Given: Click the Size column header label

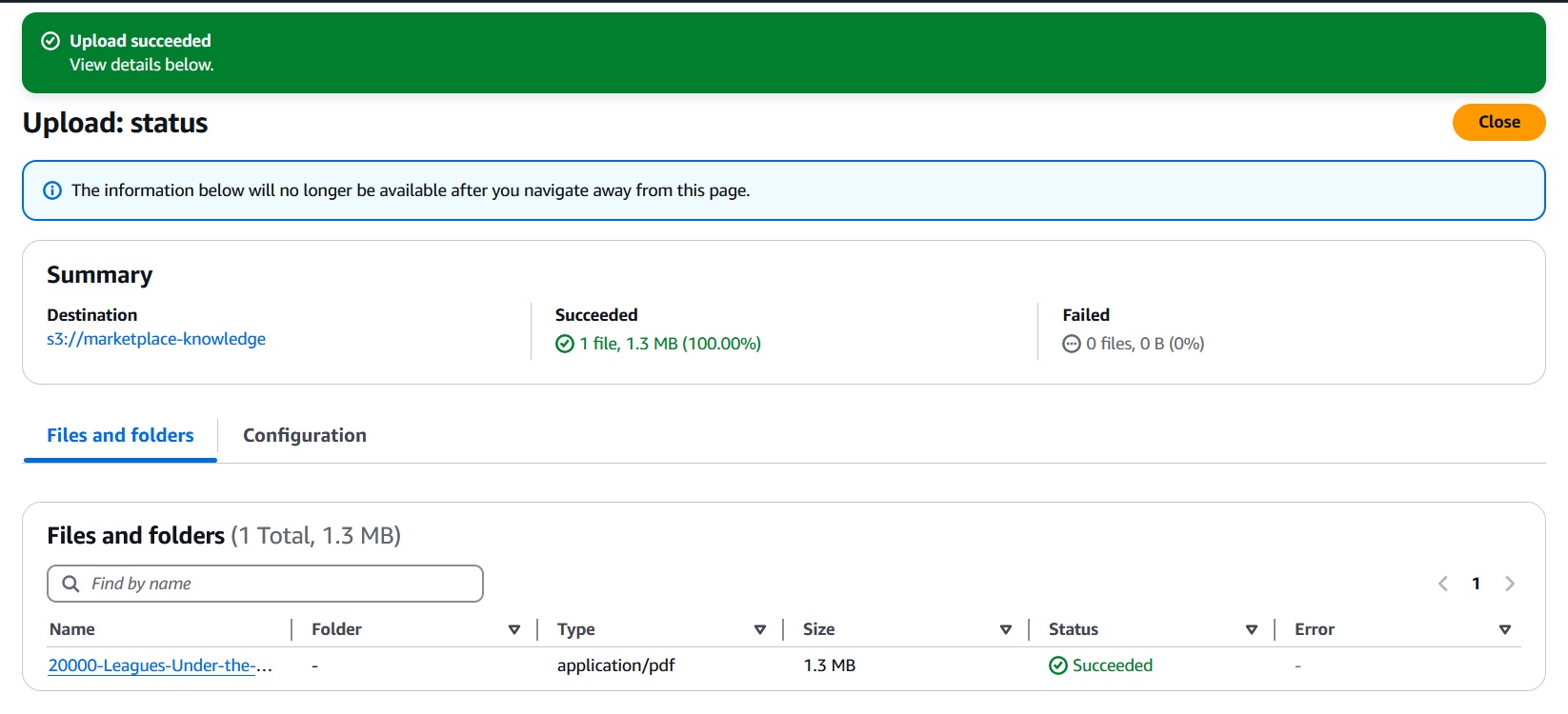Looking at the screenshot, I should pos(819,629).
